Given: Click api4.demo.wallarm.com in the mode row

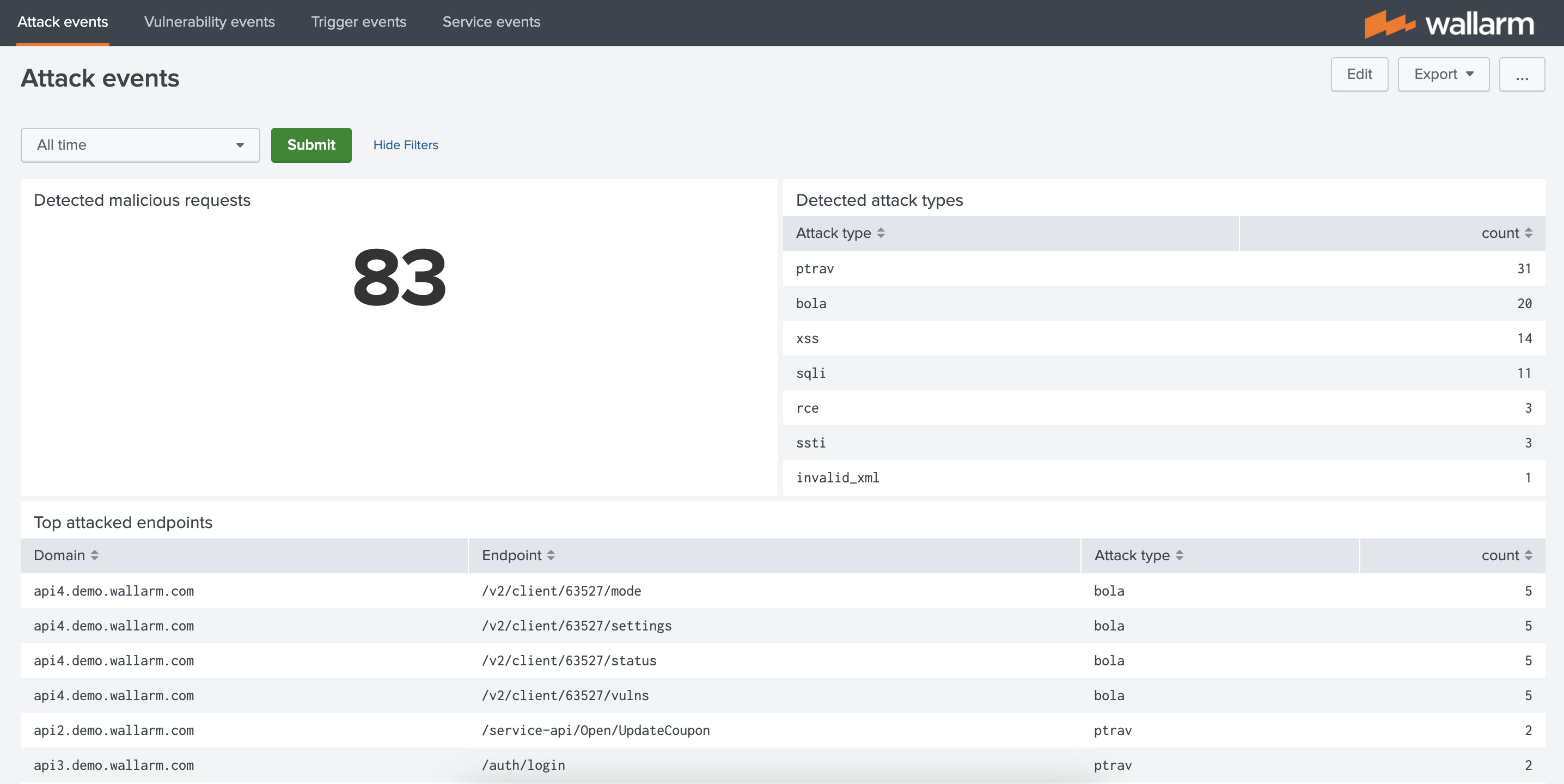Looking at the screenshot, I should point(113,591).
